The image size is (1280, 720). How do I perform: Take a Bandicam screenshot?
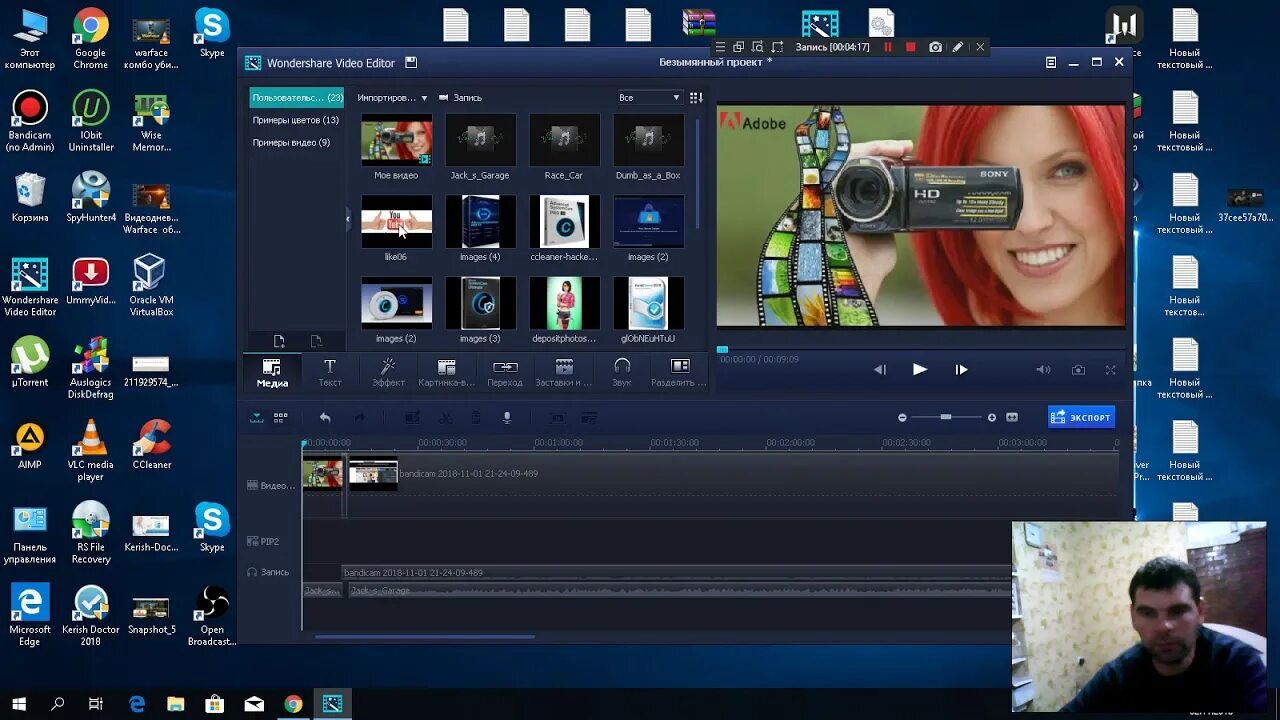click(x=935, y=47)
